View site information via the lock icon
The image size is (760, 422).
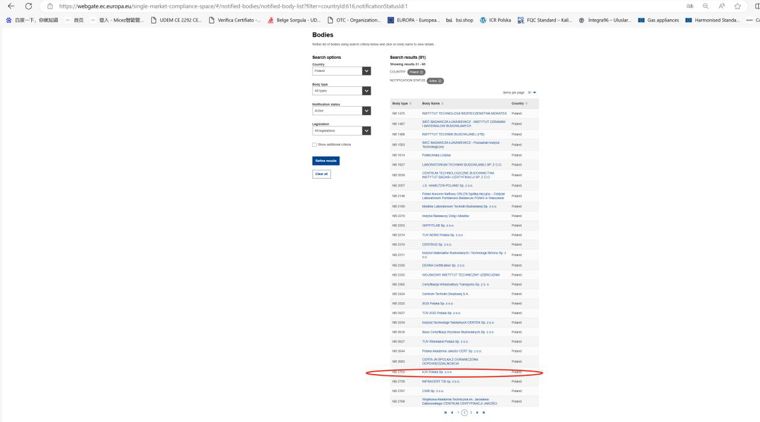pyautogui.click(x=50, y=6)
